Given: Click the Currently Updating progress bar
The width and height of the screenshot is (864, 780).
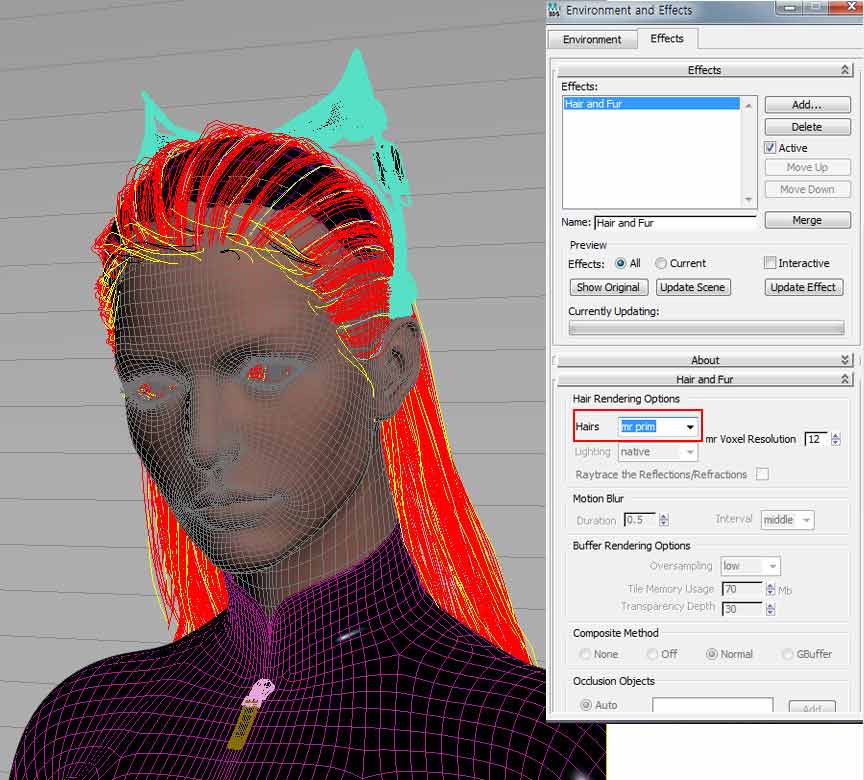Looking at the screenshot, I should click(x=706, y=328).
